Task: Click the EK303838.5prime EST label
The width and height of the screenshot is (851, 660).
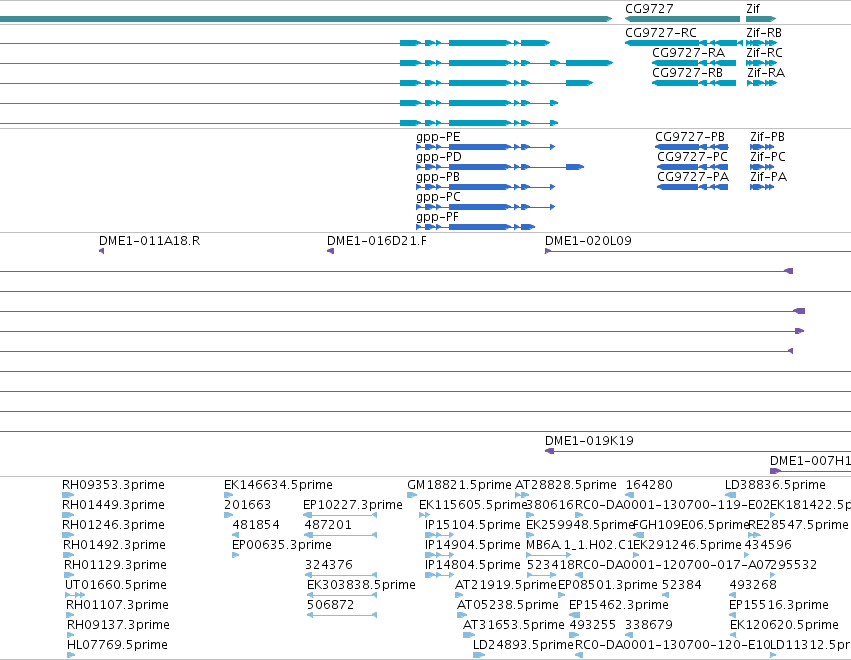Action: tap(361, 585)
